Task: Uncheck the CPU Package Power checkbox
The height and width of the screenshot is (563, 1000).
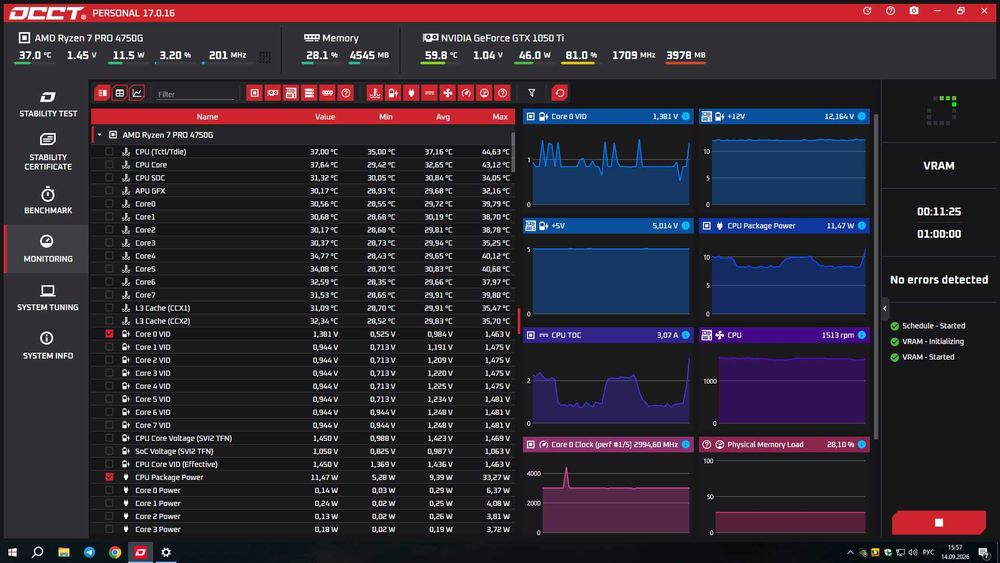Action: [x=109, y=477]
